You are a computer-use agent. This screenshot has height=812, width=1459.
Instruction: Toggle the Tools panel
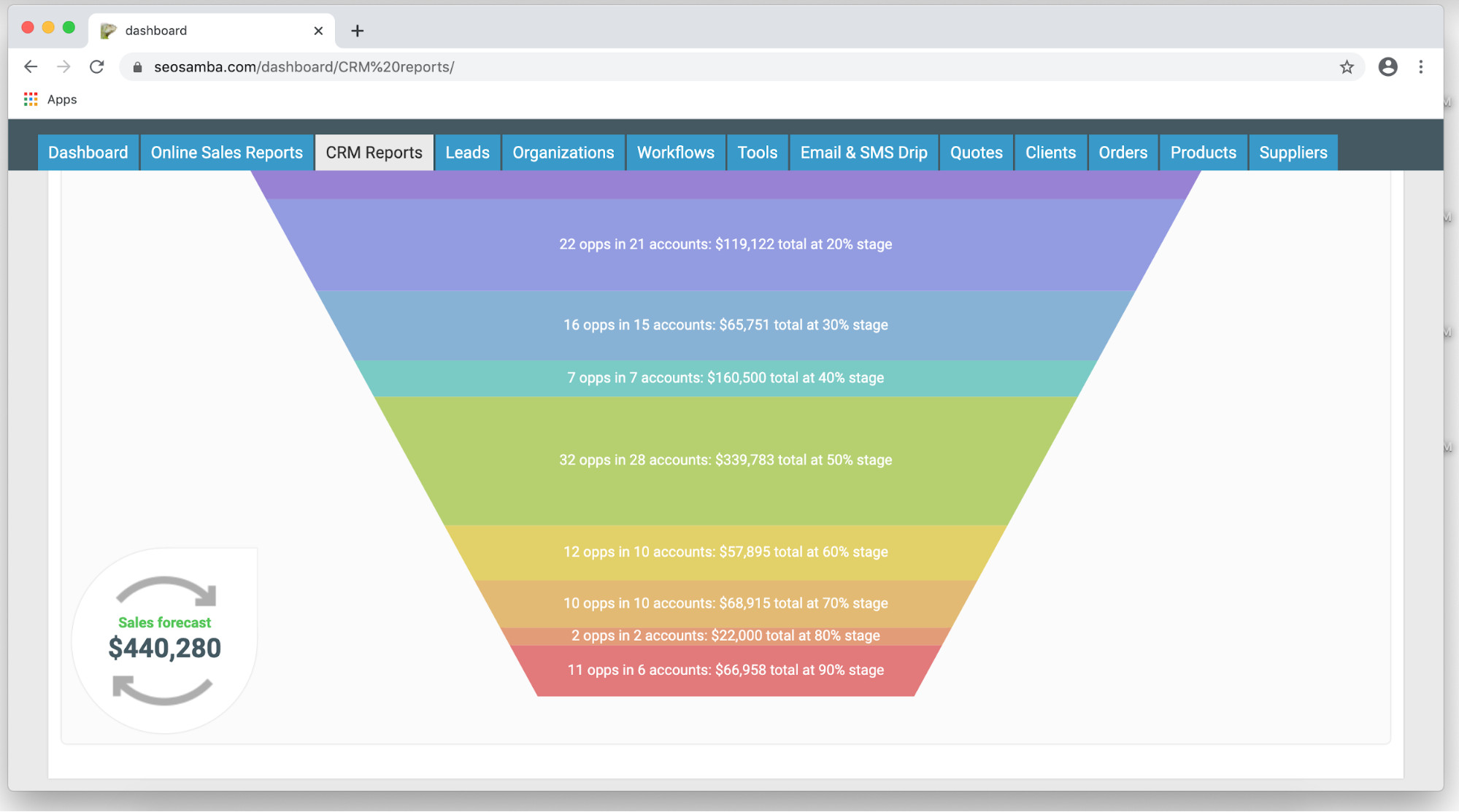tap(757, 152)
